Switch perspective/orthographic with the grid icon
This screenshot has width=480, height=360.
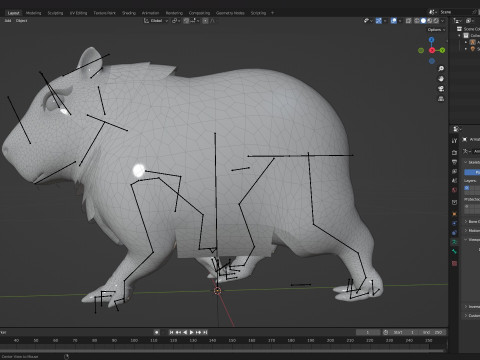pos(441,99)
